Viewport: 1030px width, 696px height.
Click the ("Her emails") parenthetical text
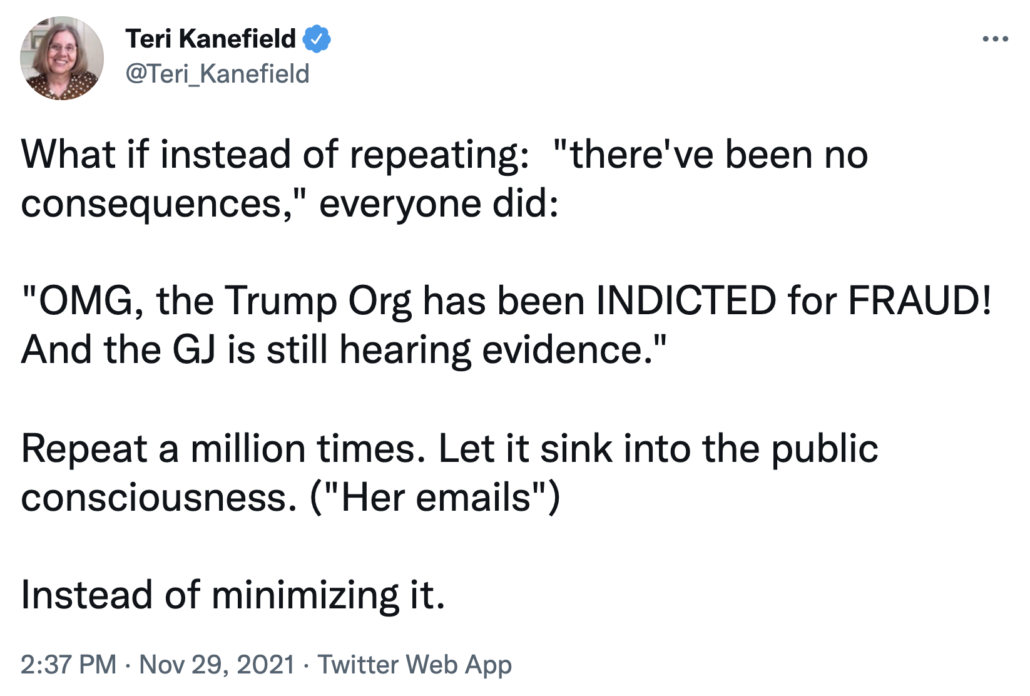435,498
